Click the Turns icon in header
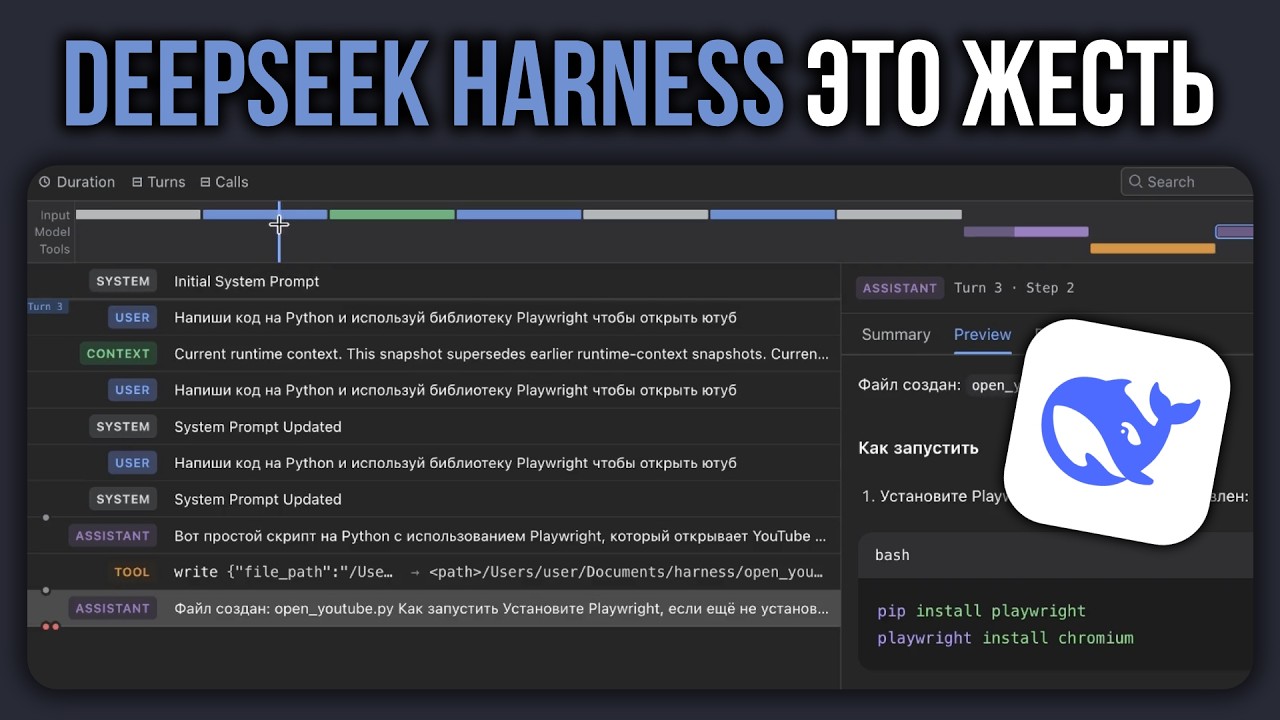This screenshot has width=1280, height=720. [x=138, y=182]
